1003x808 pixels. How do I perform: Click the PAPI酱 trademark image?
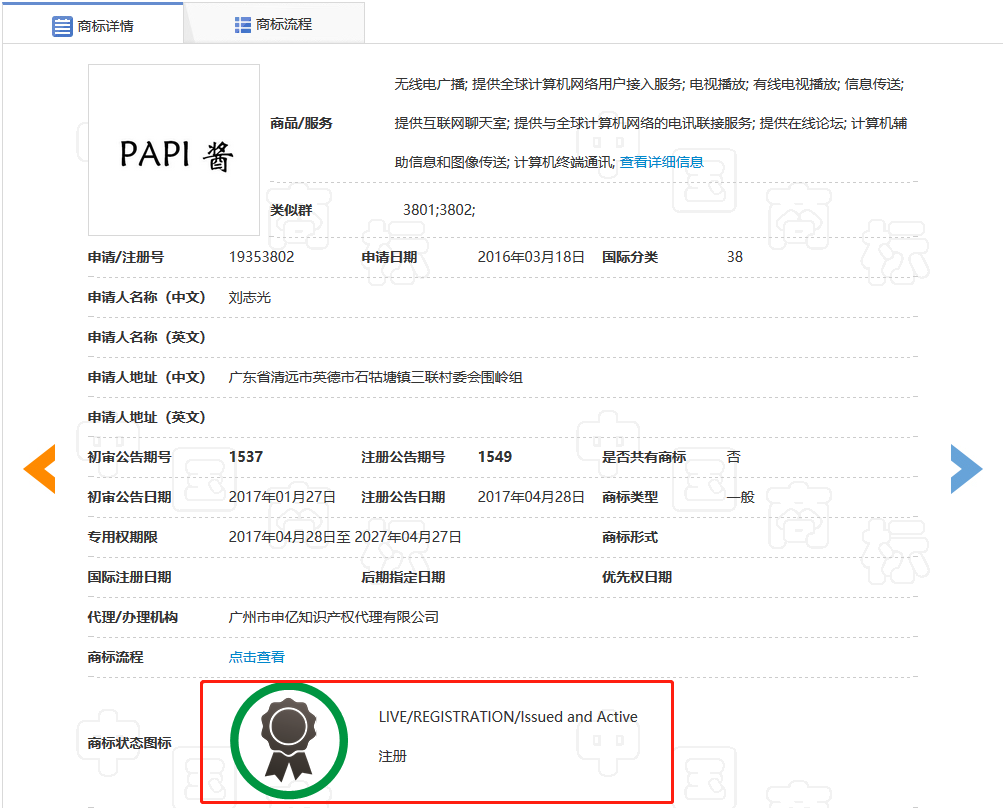(174, 150)
